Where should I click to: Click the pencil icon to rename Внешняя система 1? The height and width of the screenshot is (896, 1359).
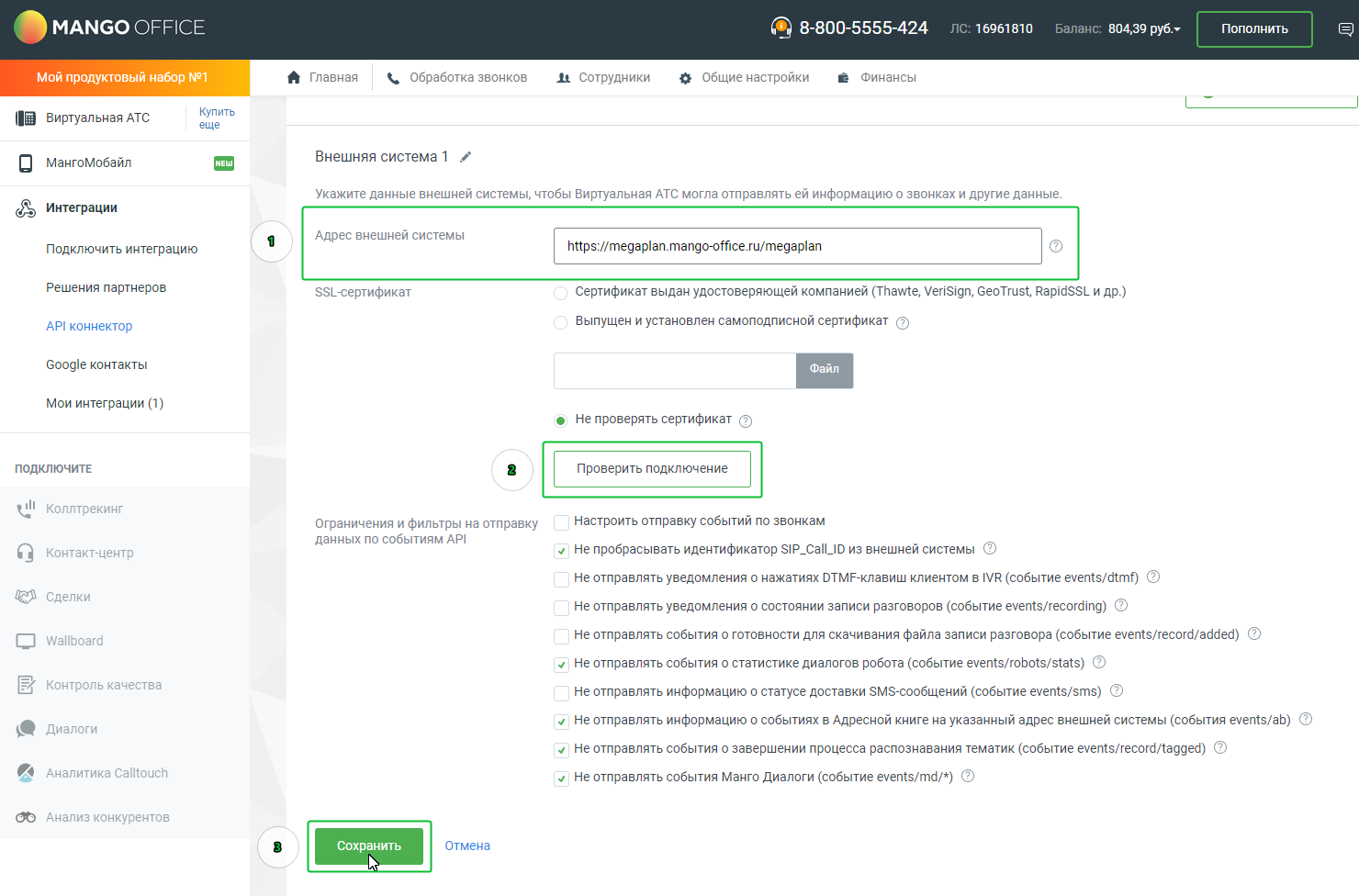click(x=466, y=157)
